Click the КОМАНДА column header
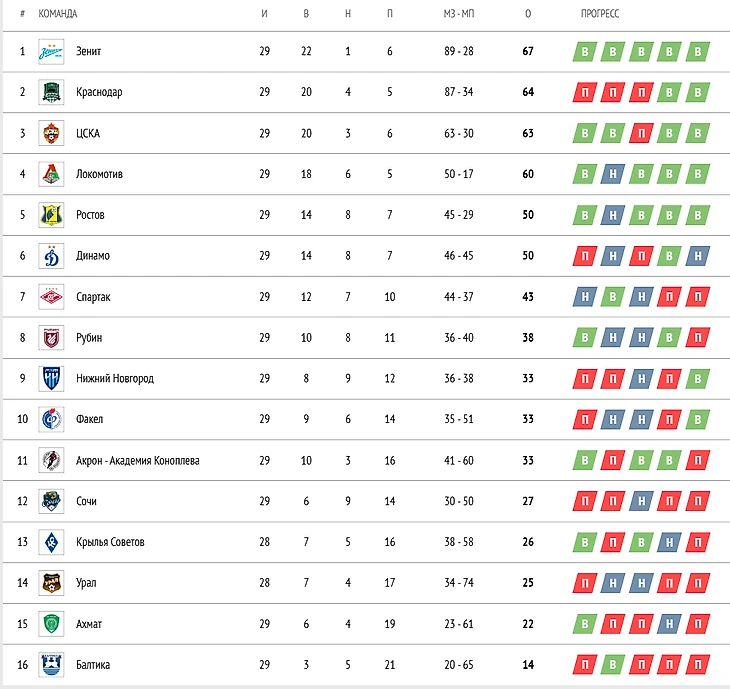The width and height of the screenshot is (730, 689). point(58,14)
